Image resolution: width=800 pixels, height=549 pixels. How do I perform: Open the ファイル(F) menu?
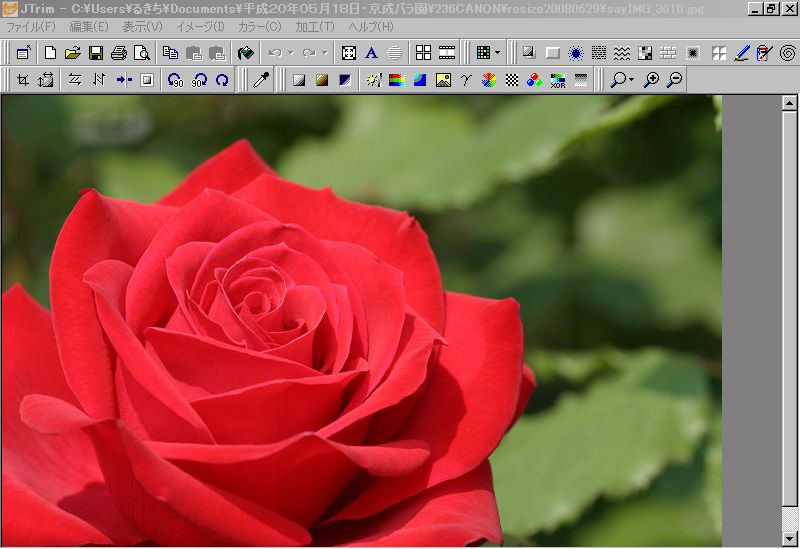click(x=31, y=27)
